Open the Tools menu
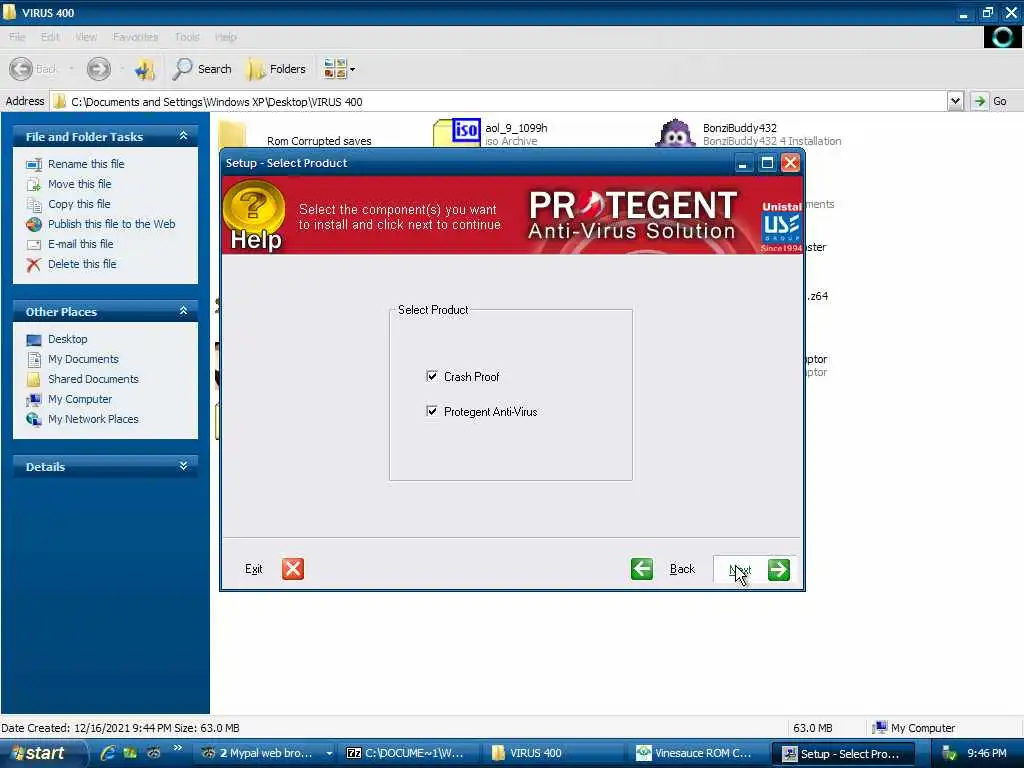 187,37
